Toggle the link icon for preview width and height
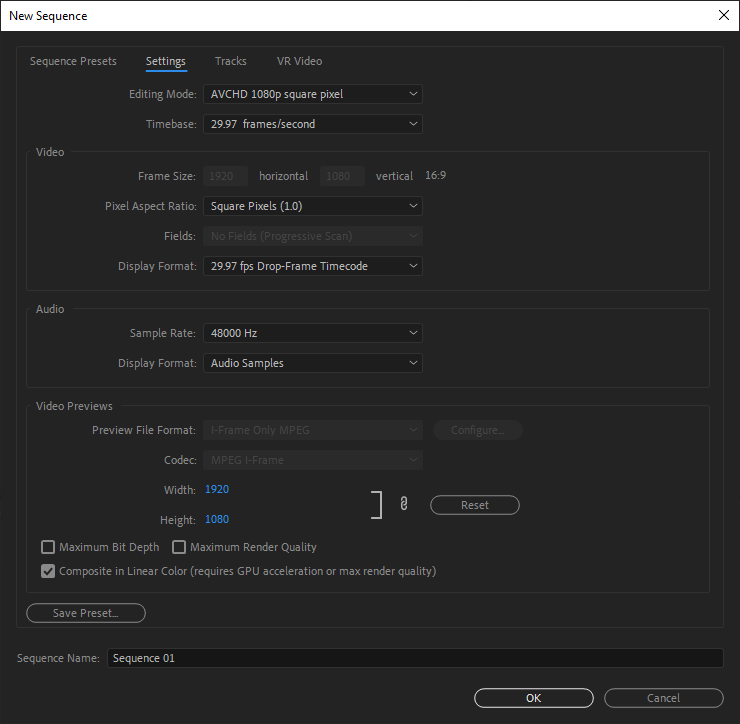This screenshot has height=724, width=740. (x=404, y=504)
